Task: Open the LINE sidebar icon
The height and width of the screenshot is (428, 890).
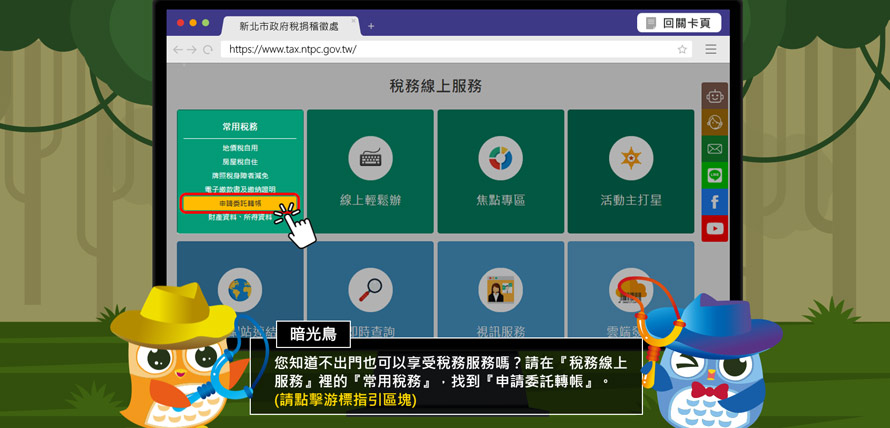Action: point(715,175)
